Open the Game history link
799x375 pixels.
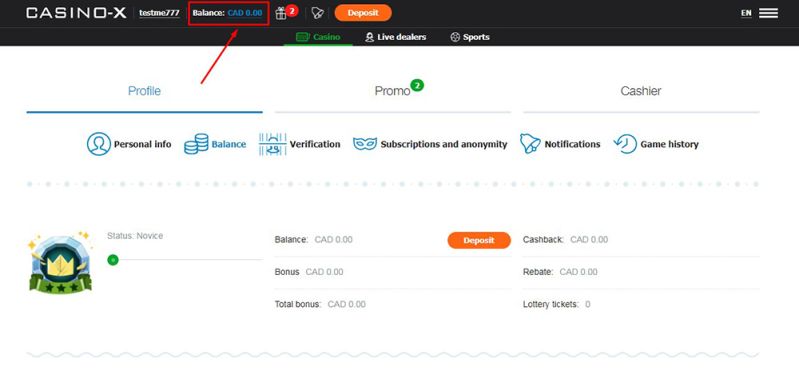click(x=669, y=144)
